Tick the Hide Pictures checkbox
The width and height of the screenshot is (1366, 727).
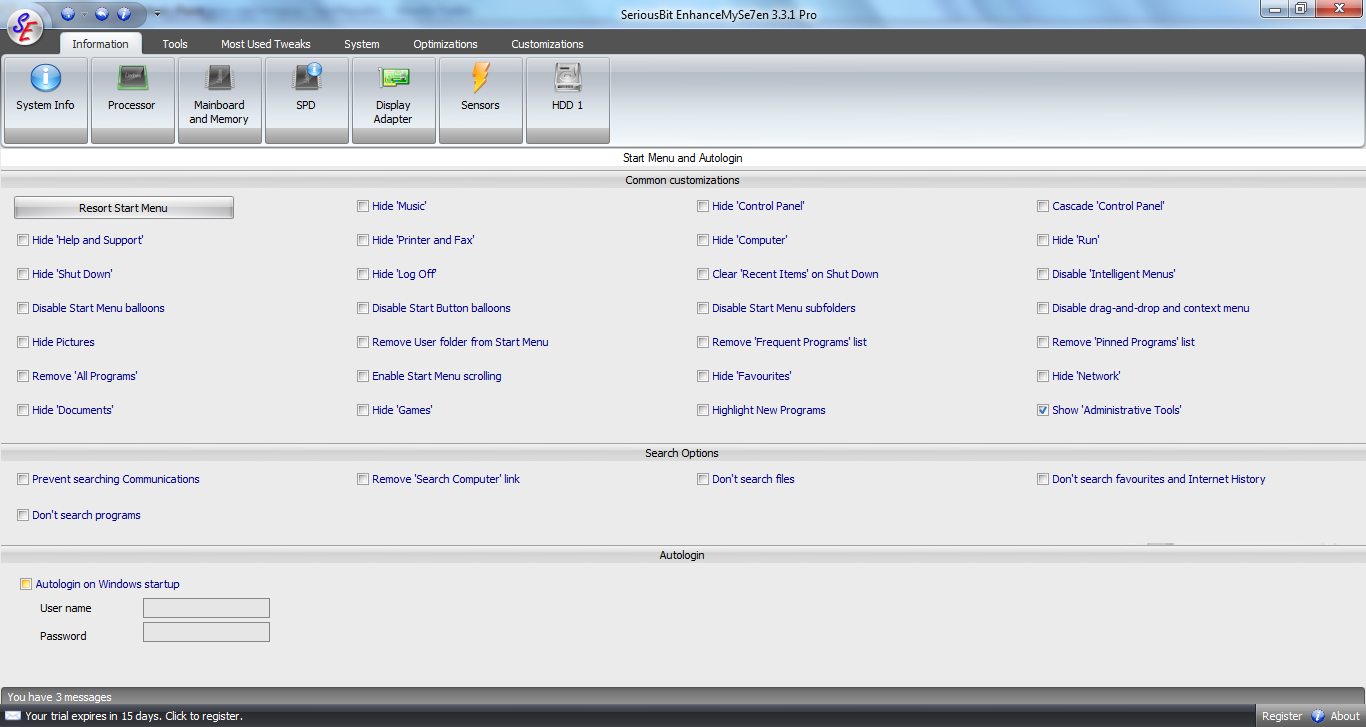[x=23, y=342]
